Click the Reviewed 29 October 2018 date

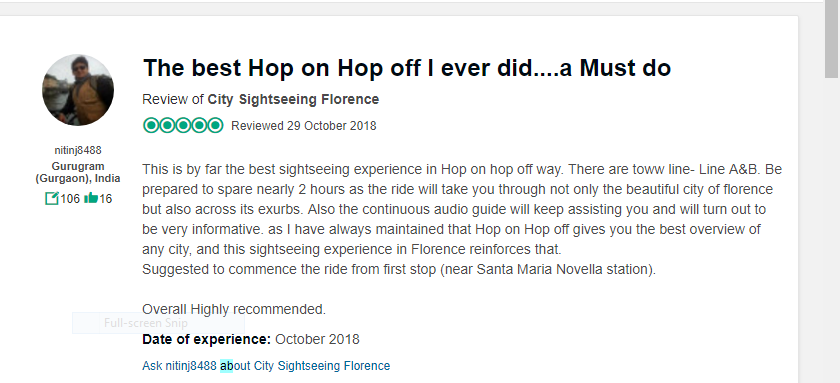304,126
